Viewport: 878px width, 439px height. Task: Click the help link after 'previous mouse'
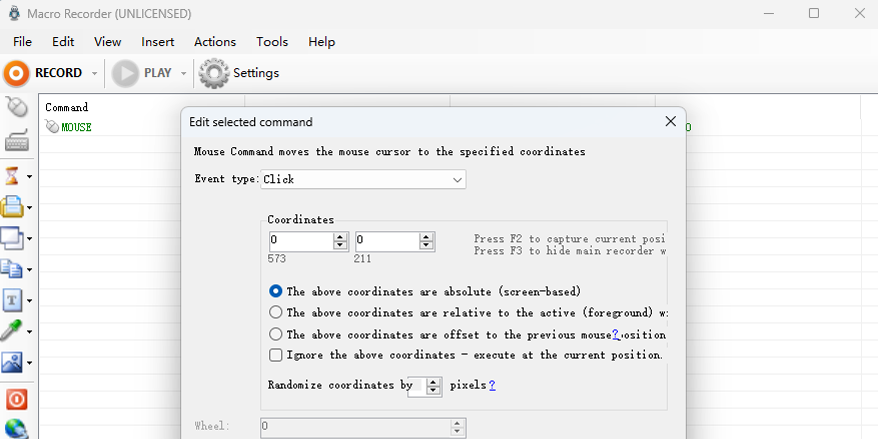(x=616, y=335)
